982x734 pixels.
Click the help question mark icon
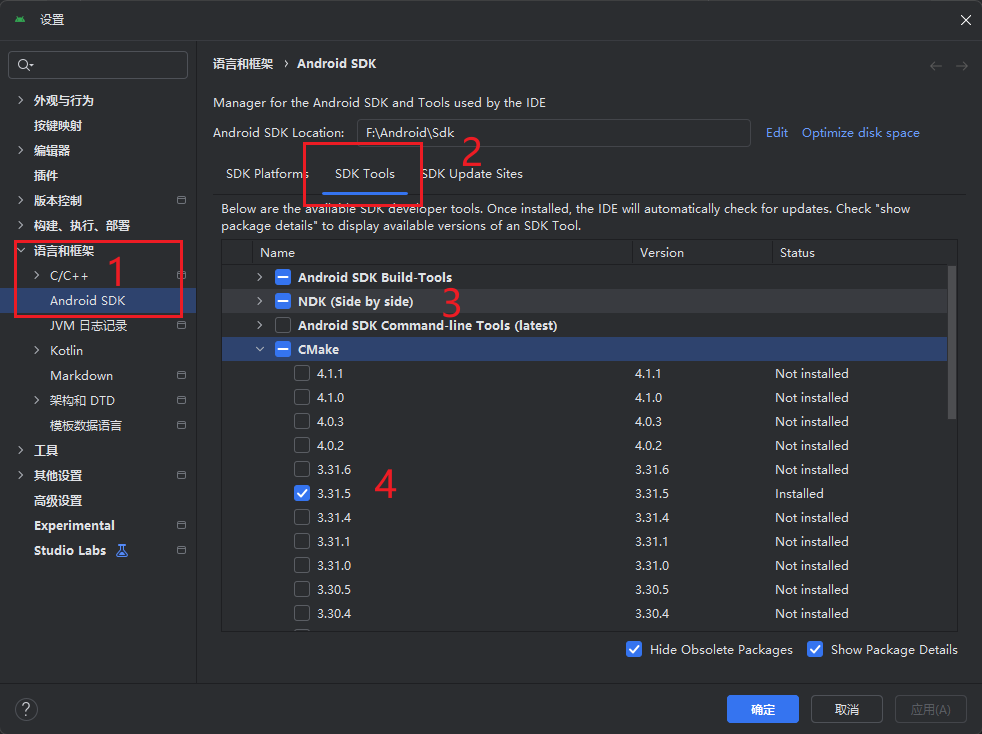click(x=26, y=710)
